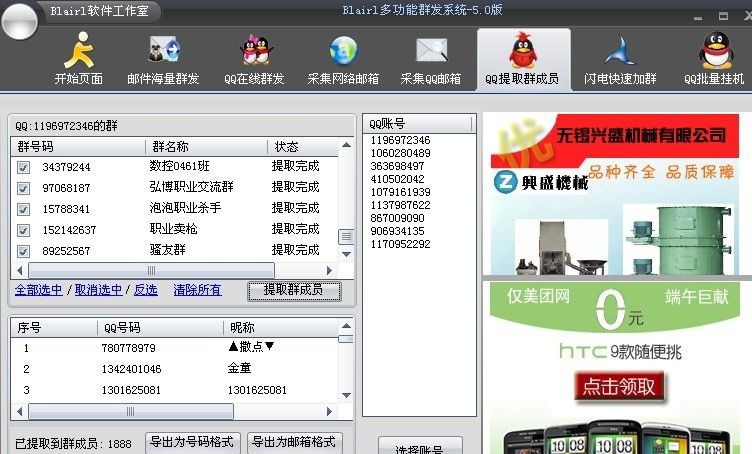Uncheck group 15788341 checkbox
This screenshot has width=752, height=454.
coord(23,209)
